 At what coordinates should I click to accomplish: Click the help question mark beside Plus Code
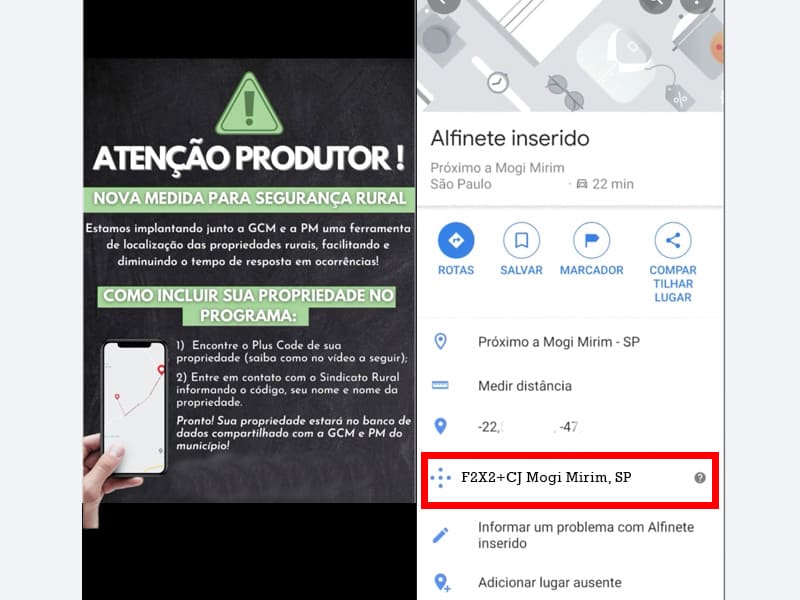point(699,478)
